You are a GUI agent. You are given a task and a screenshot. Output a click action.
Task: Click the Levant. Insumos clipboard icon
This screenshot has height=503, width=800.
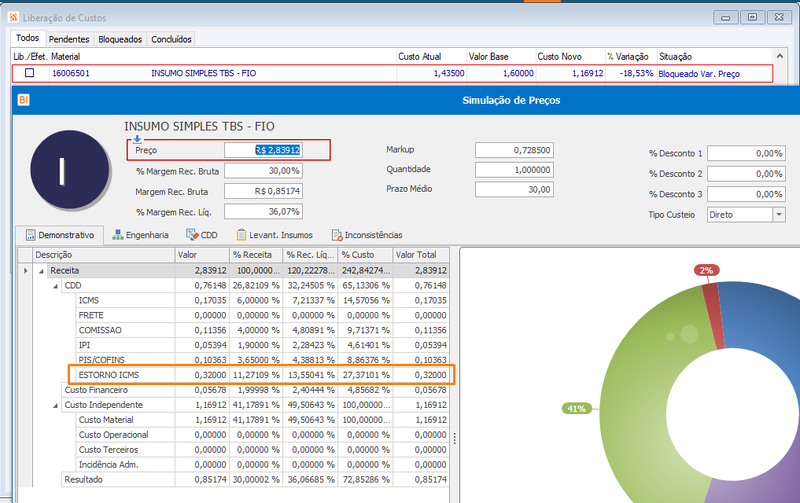(241, 235)
